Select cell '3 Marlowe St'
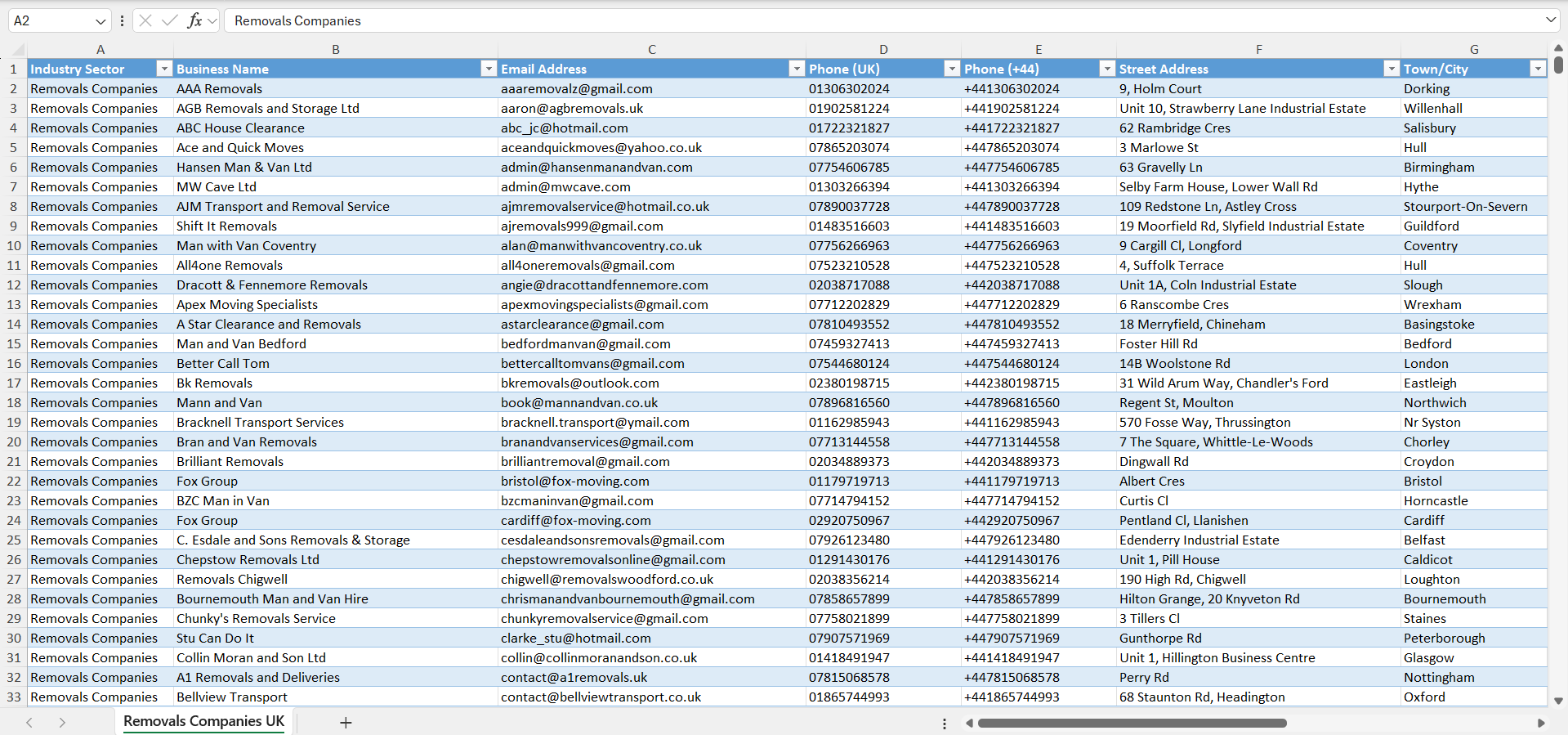The height and width of the screenshot is (735, 1568). coord(1258,147)
